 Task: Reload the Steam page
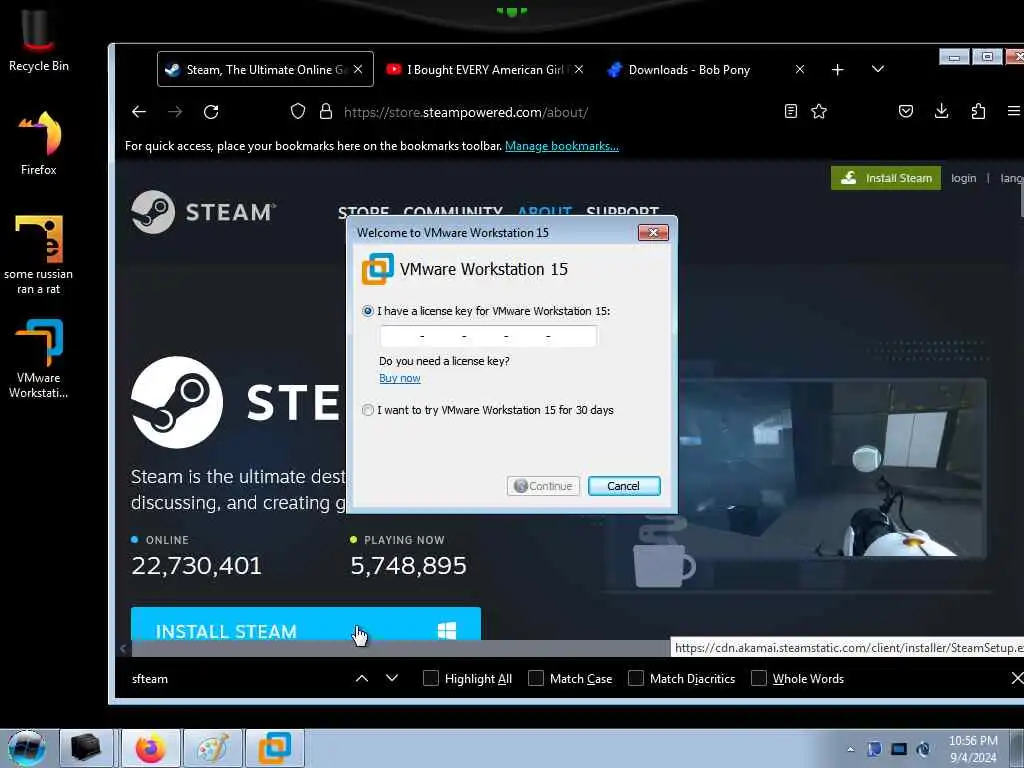[x=211, y=112]
